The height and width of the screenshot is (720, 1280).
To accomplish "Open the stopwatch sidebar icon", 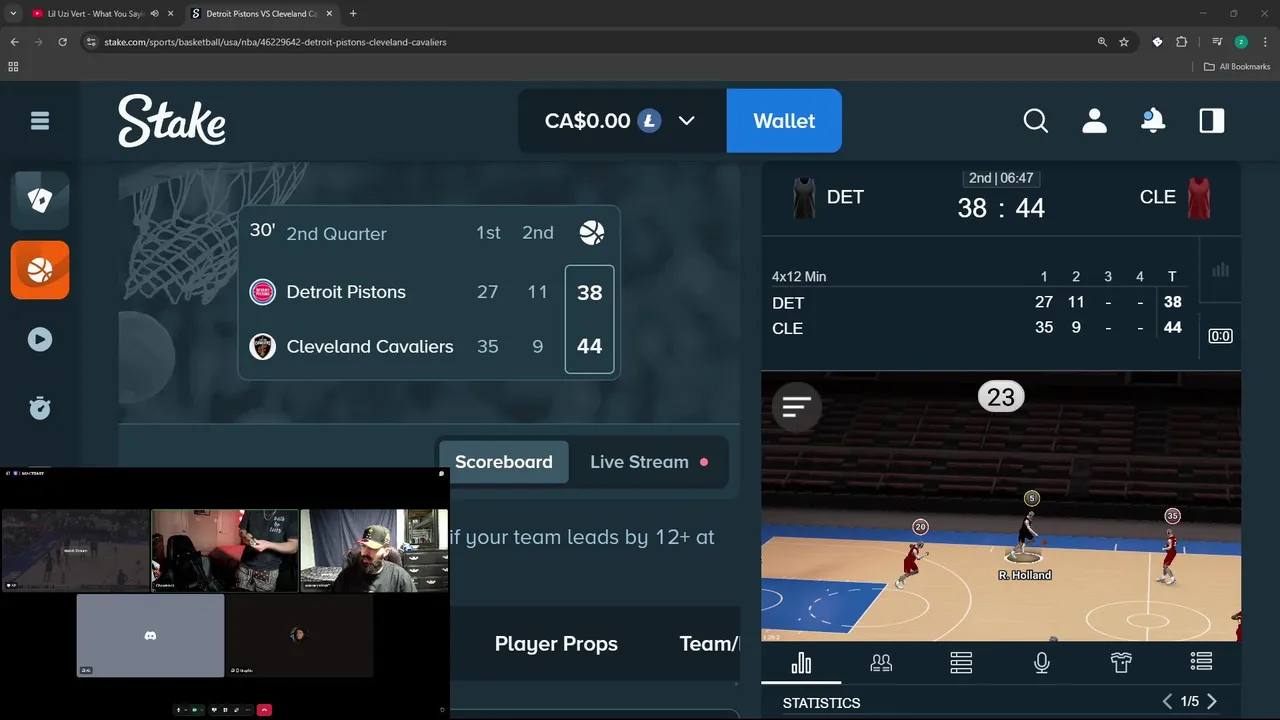I will coord(40,408).
